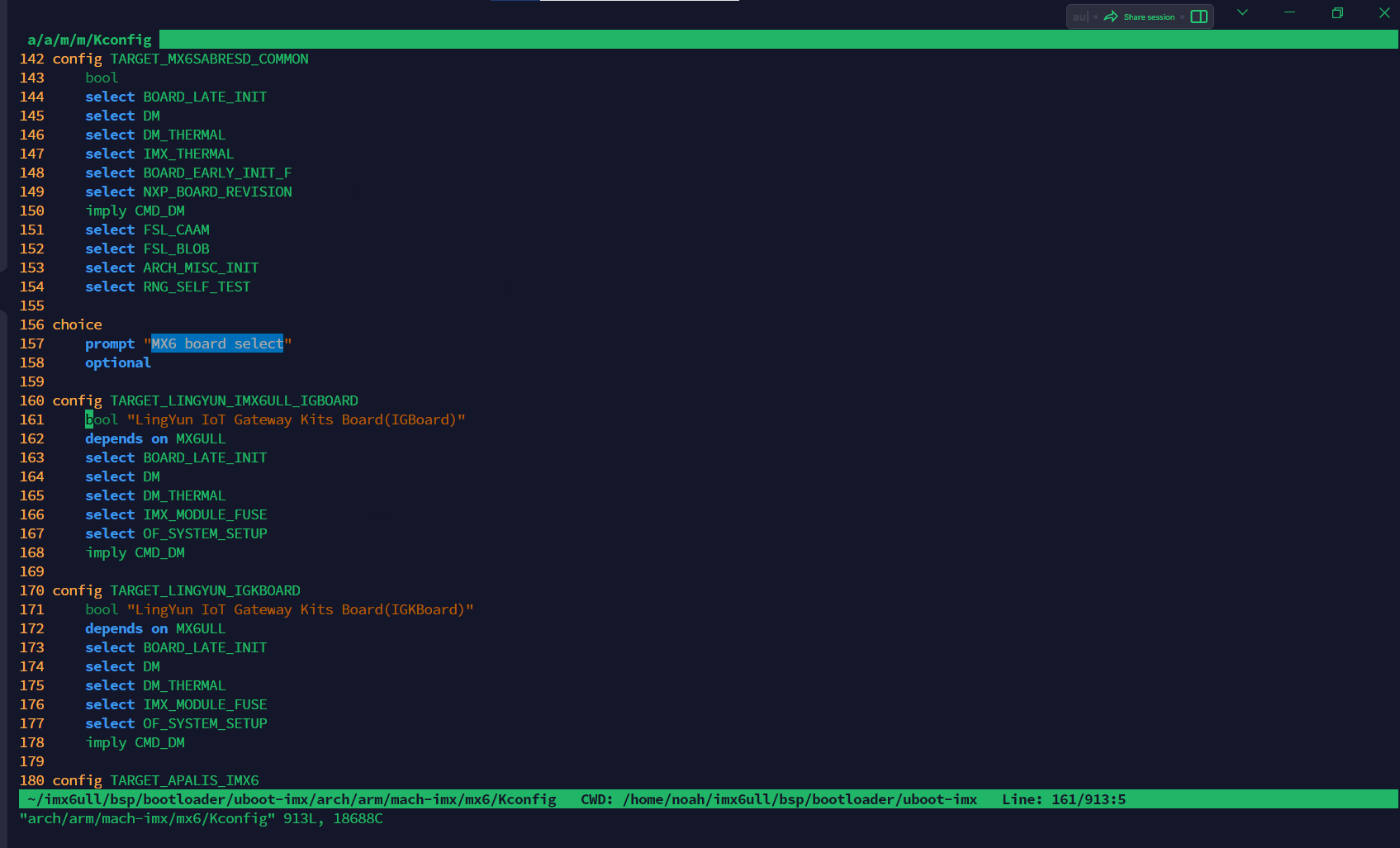Click the "au" text box near Share session

click(x=1080, y=17)
